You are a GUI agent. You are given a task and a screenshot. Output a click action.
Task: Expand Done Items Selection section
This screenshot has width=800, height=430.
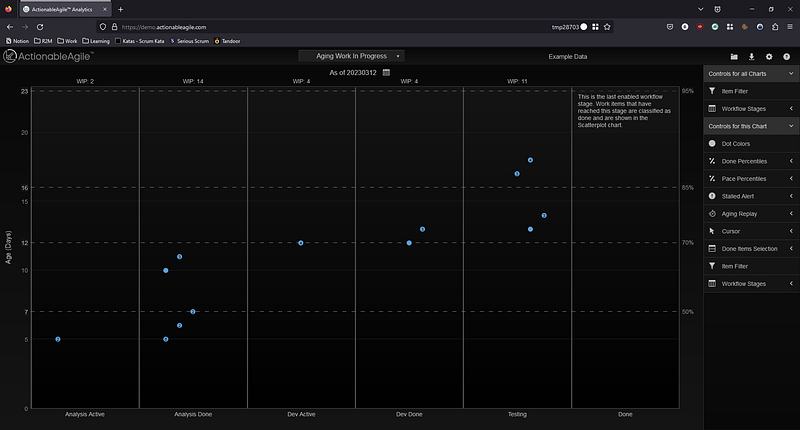tap(751, 248)
